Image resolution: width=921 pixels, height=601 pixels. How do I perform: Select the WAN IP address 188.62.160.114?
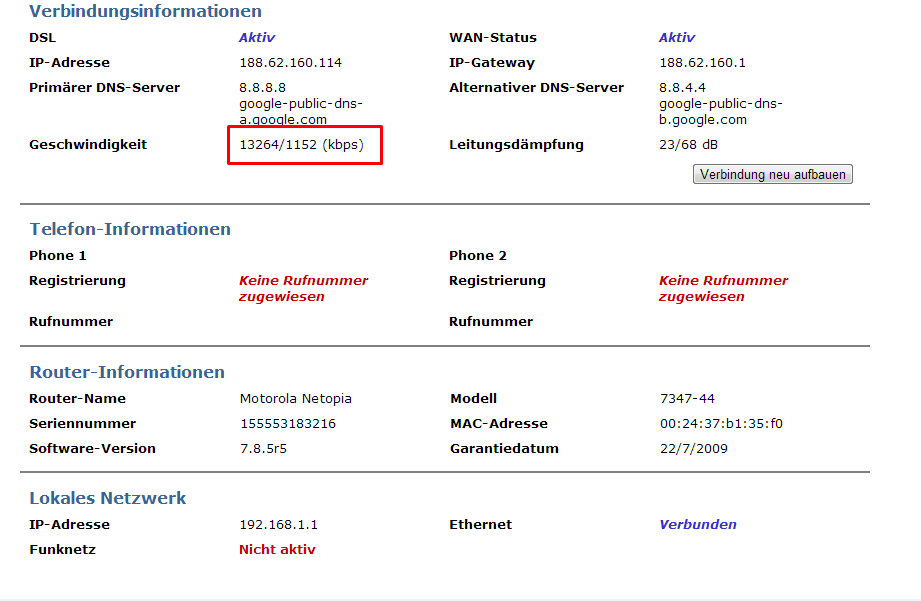coord(290,63)
